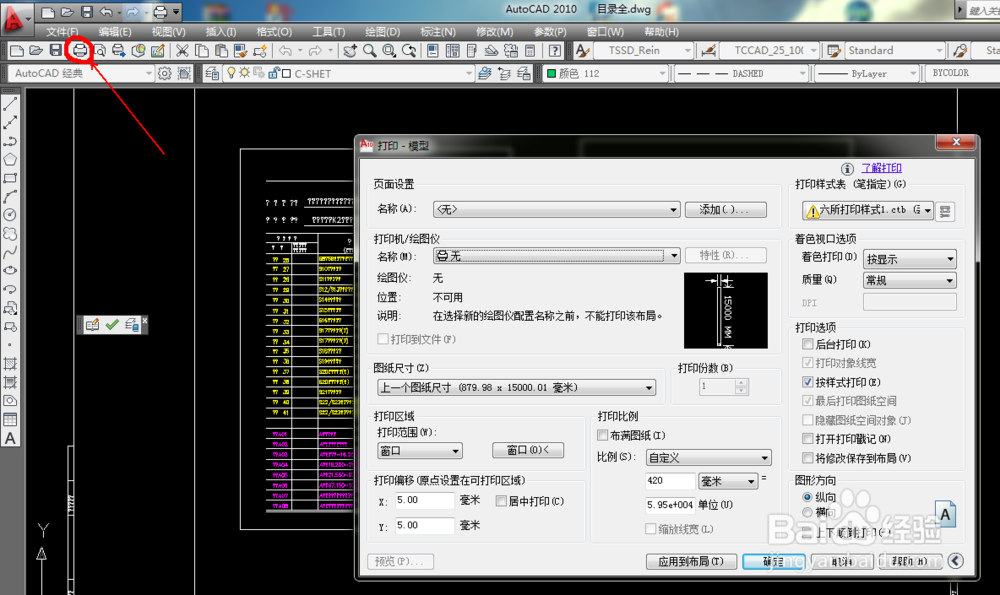Click the Text Style icon beside TSSD_Rein
The height and width of the screenshot is (595, 1000).
582,50
